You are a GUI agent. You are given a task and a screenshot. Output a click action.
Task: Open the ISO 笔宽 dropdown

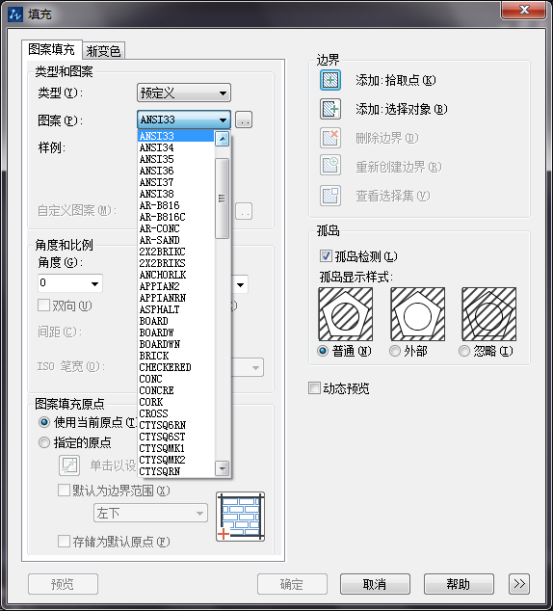pos(248,367)
